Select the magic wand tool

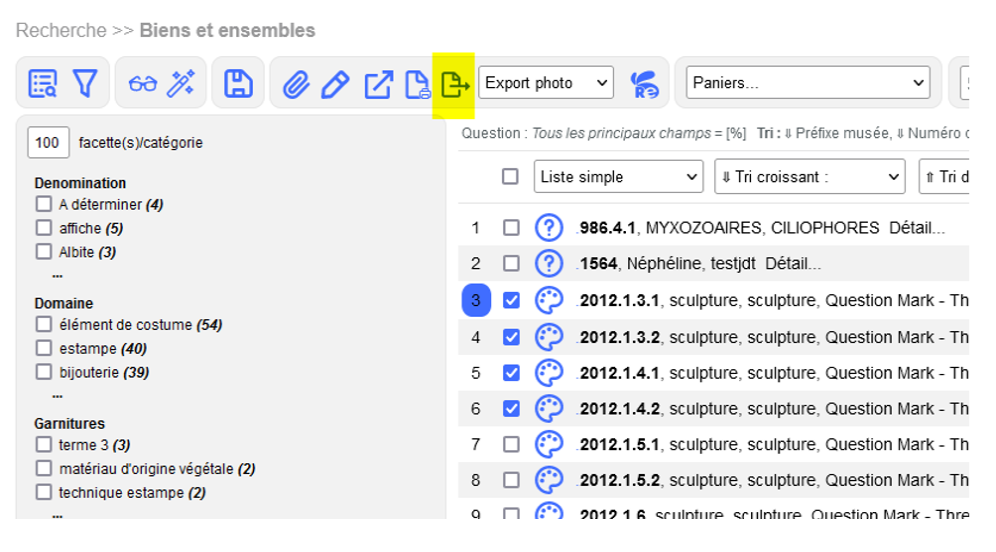181,84
